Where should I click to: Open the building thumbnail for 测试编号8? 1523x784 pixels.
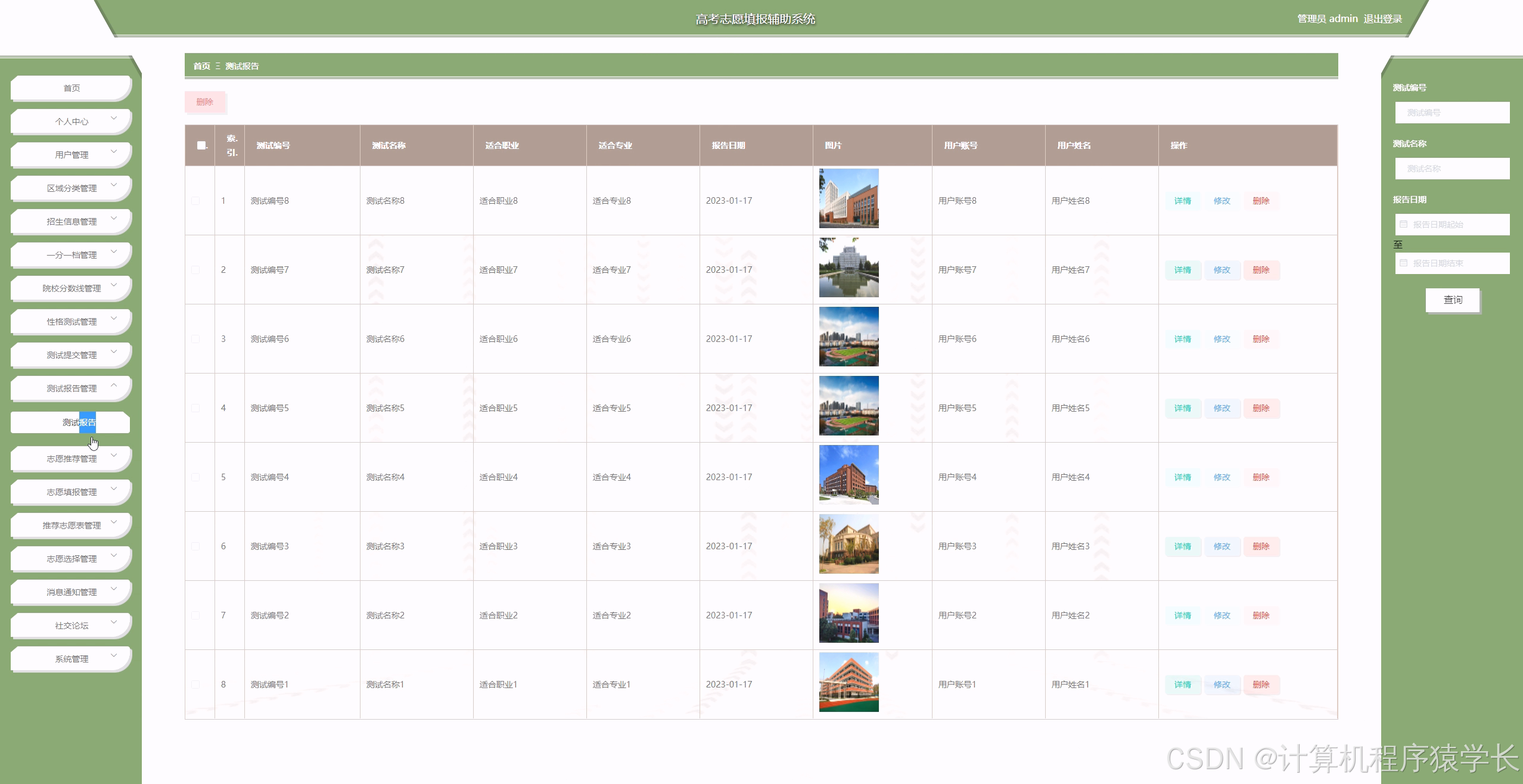848,198
